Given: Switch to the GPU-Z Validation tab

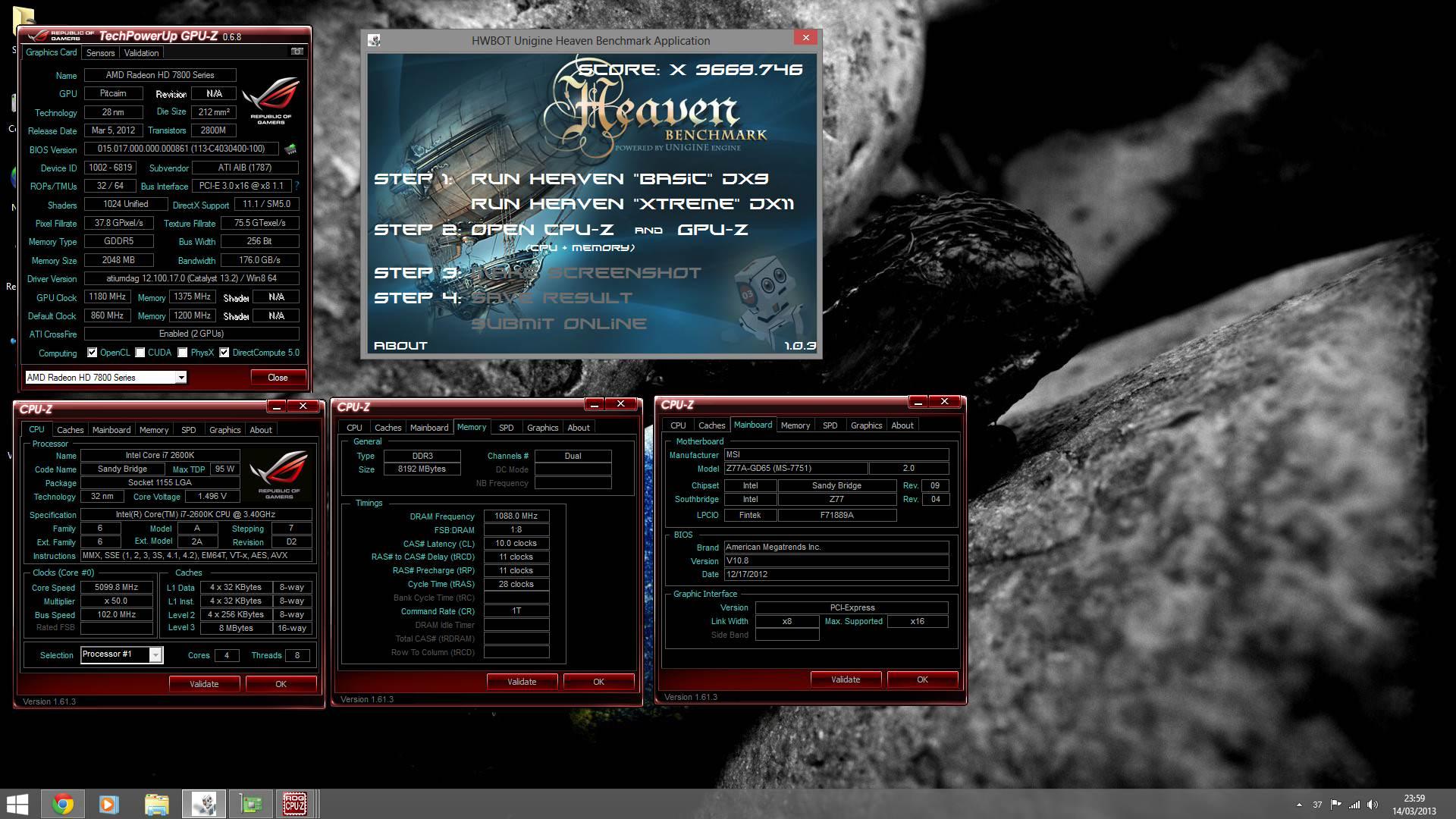Looking at the screenshot, I should (141, 53).
